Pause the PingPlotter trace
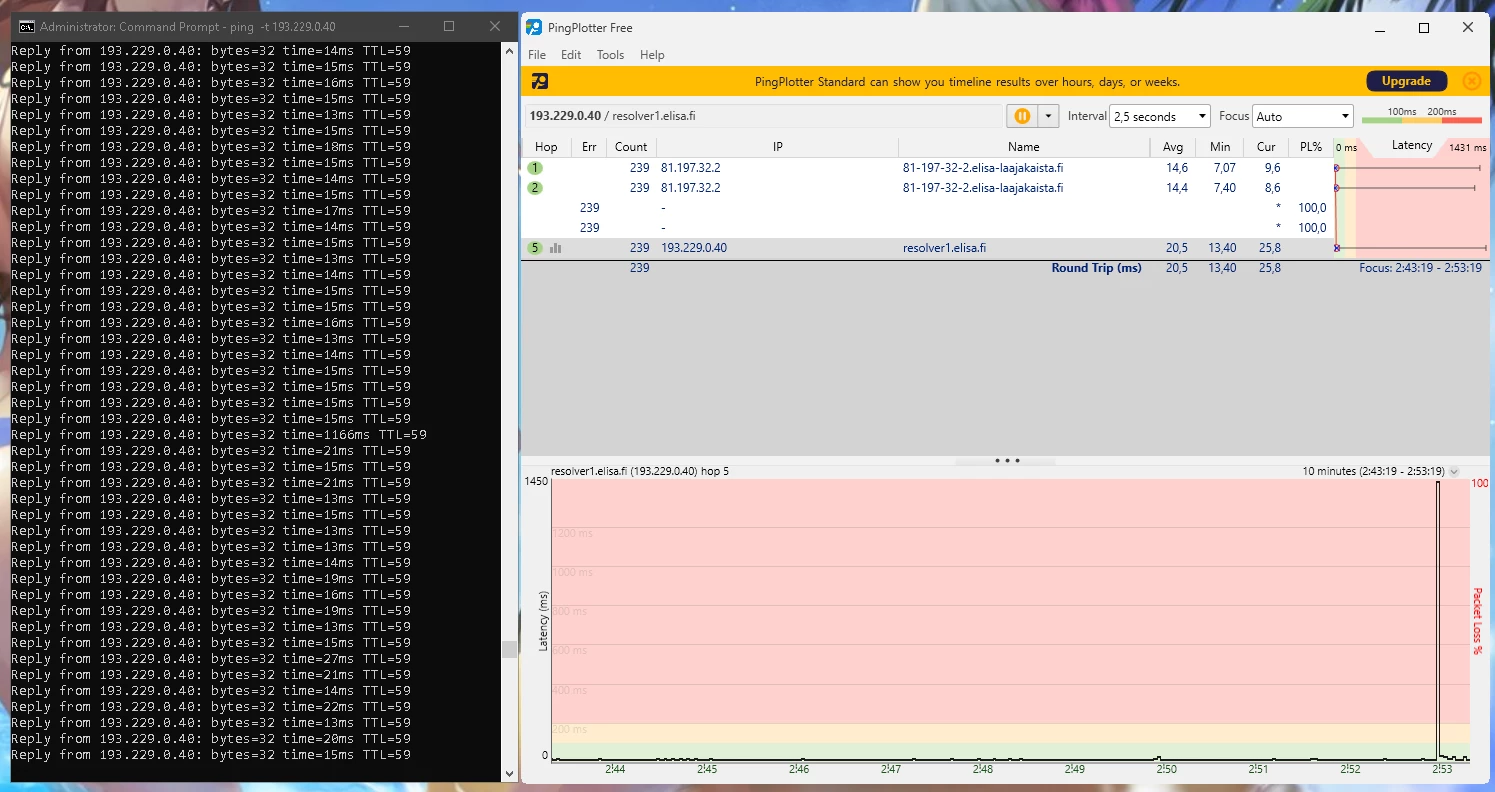Screen dimensions: 1495x792 (1022, 116)
